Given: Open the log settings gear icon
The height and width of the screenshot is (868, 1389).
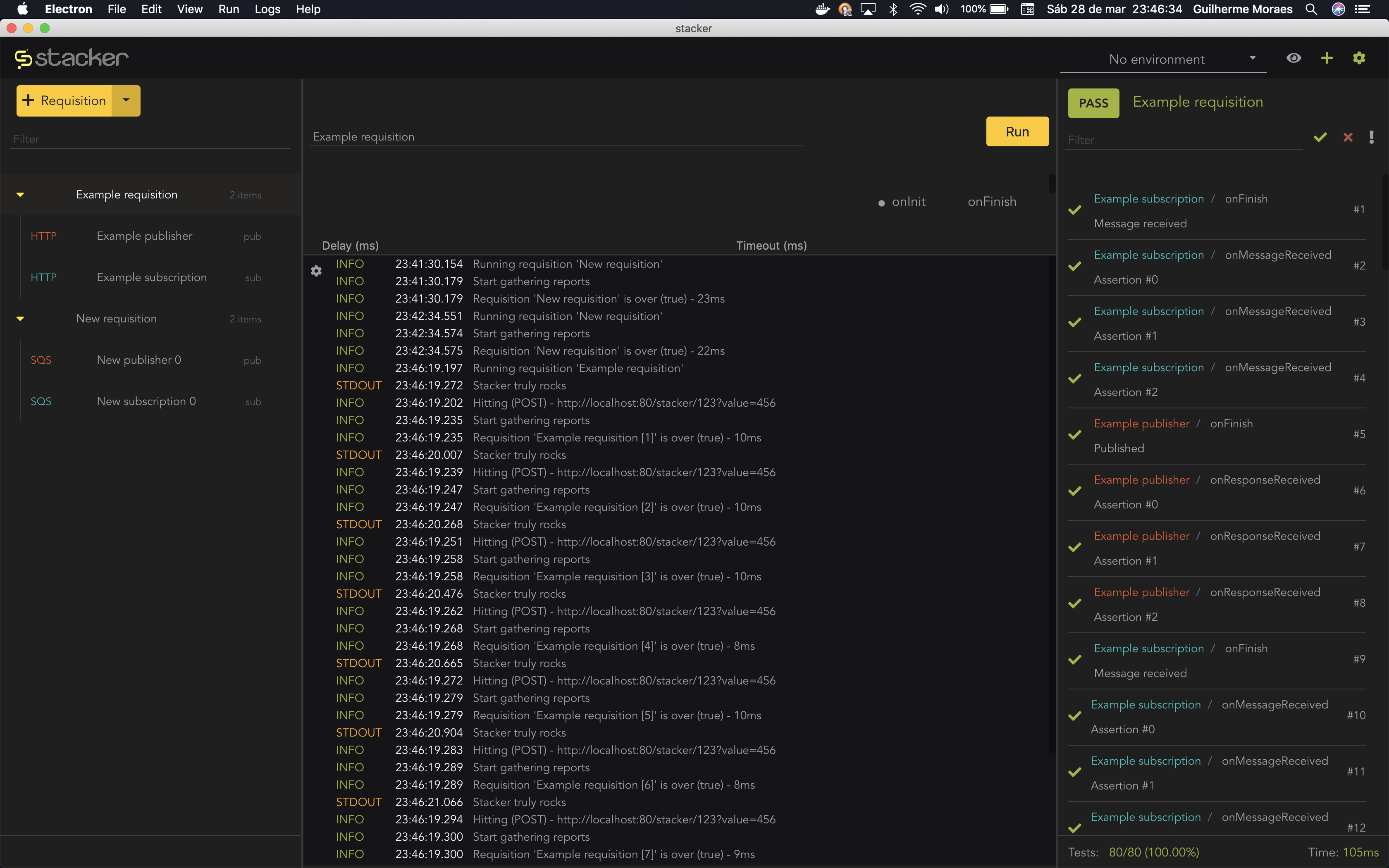Looking at the screenshot, I should pyautogui.click(x=316, y=271).
